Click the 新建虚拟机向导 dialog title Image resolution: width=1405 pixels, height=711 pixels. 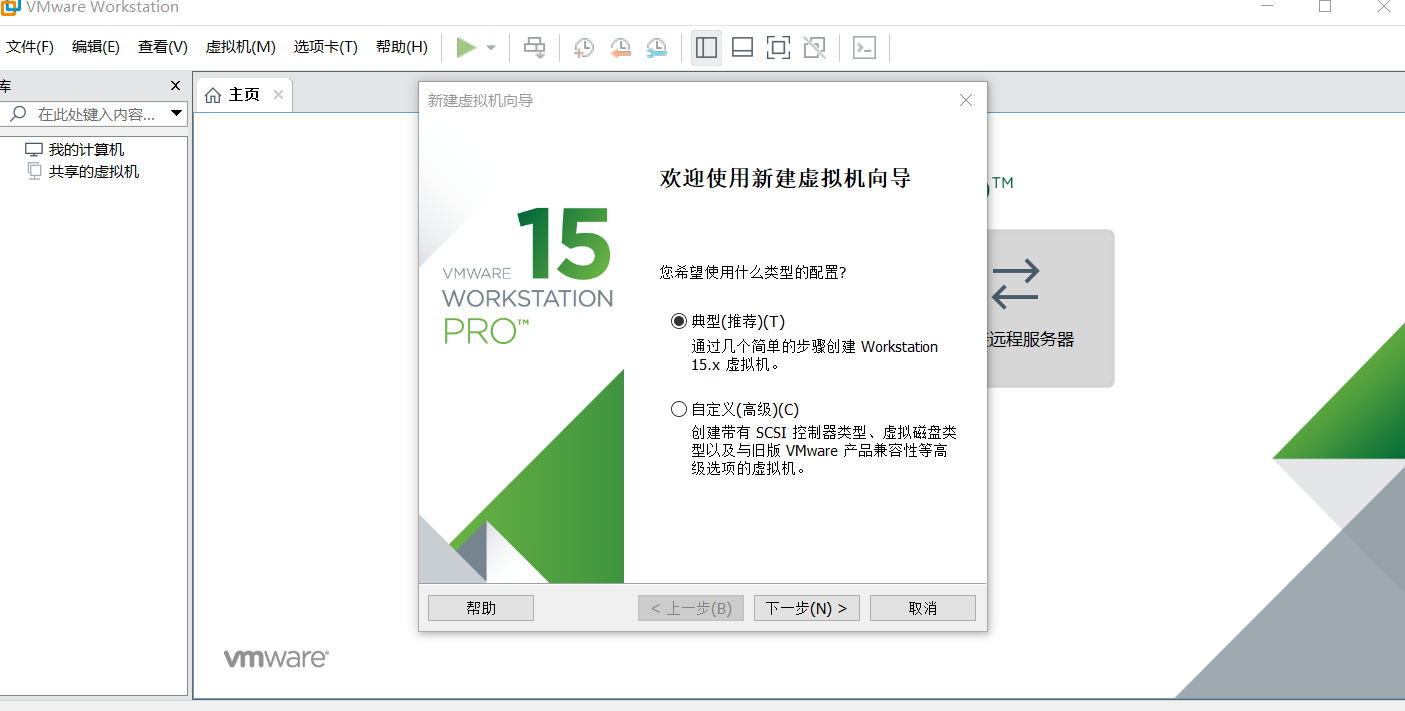click(480, 101)
